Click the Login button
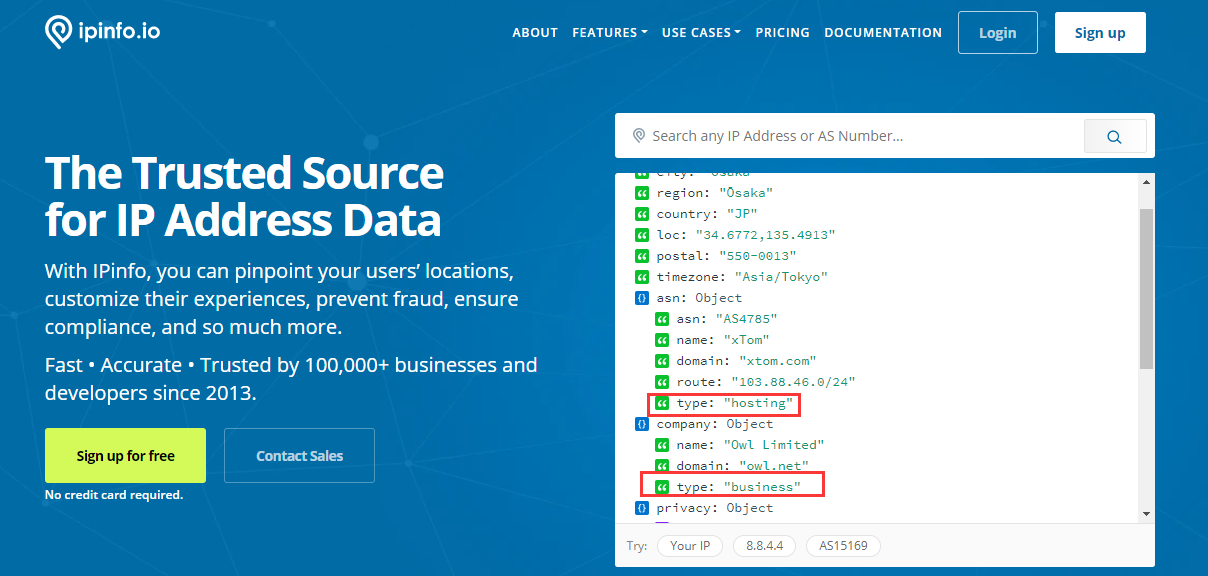1208x576 pixels. 997,33
